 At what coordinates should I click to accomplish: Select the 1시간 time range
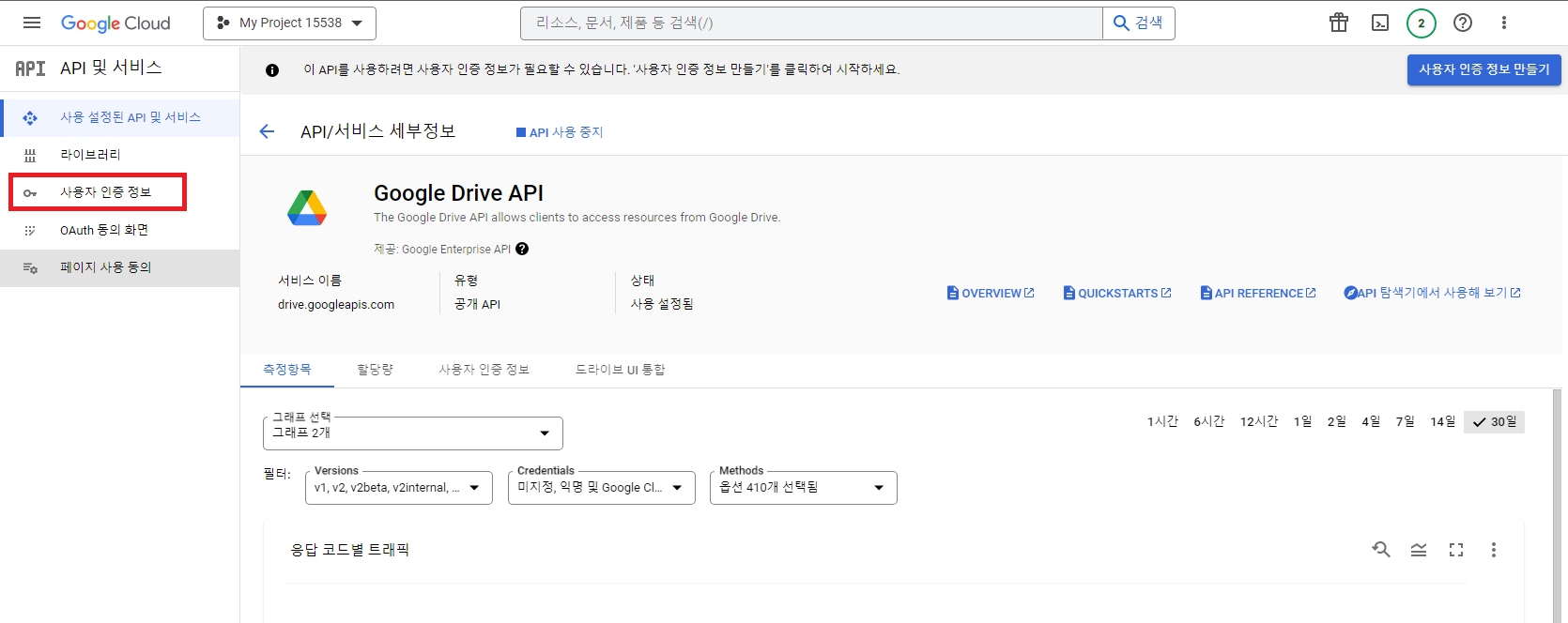pyautogui.click(x=1162, y=422)
